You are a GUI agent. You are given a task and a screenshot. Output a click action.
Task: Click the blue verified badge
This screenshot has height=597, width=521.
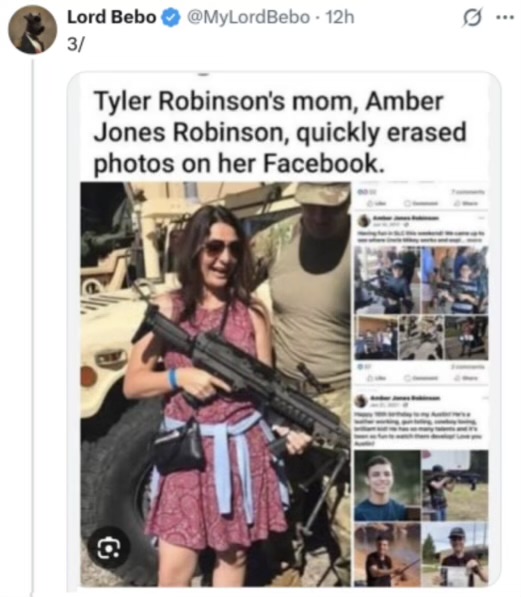(171, 18)
